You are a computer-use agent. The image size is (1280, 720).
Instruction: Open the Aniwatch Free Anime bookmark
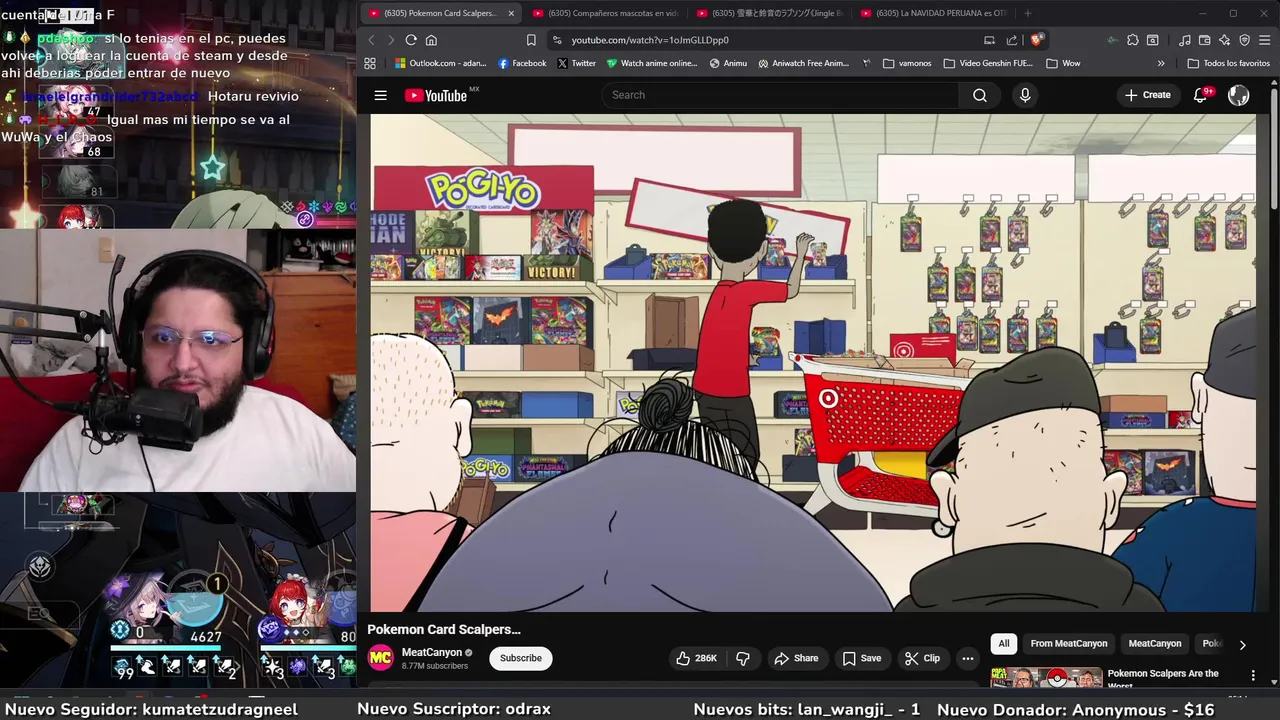pos(803,63)
